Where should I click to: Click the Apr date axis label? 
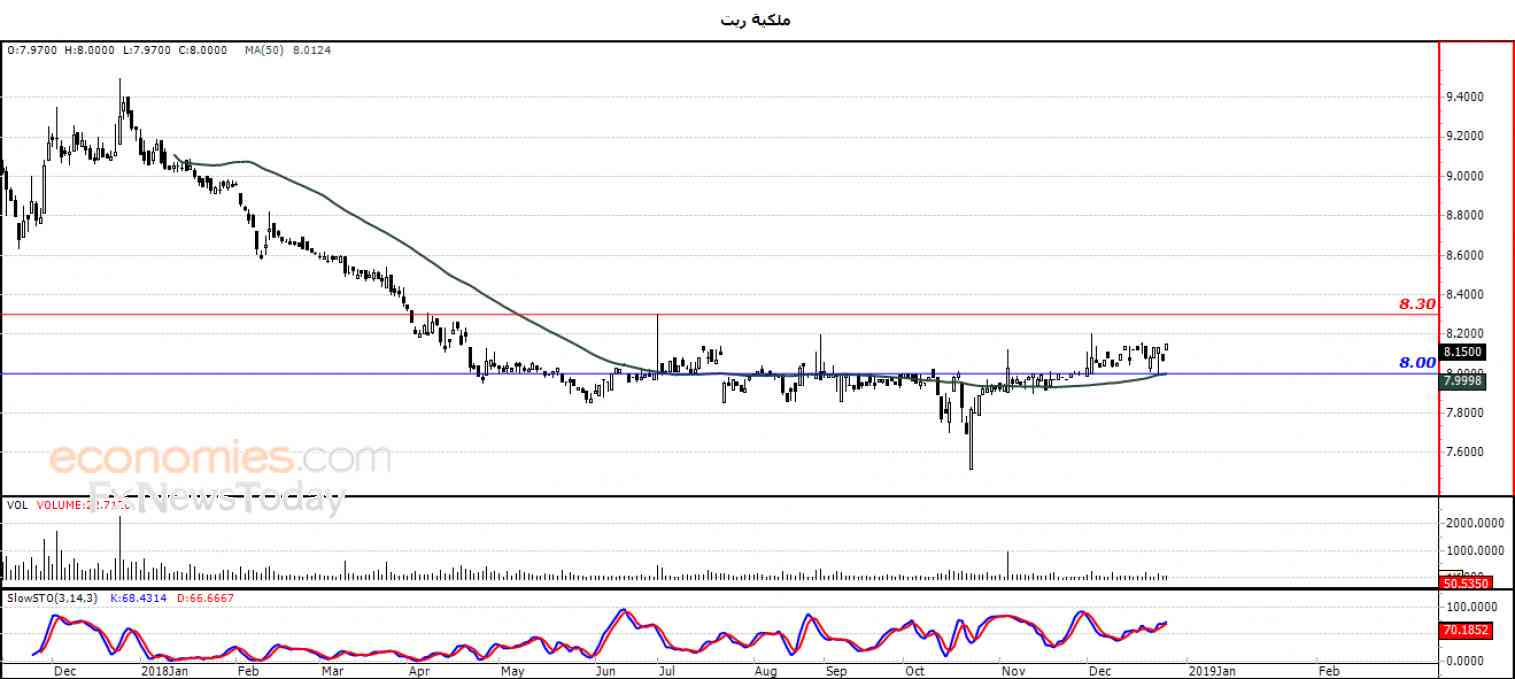(x=420, y=671)
